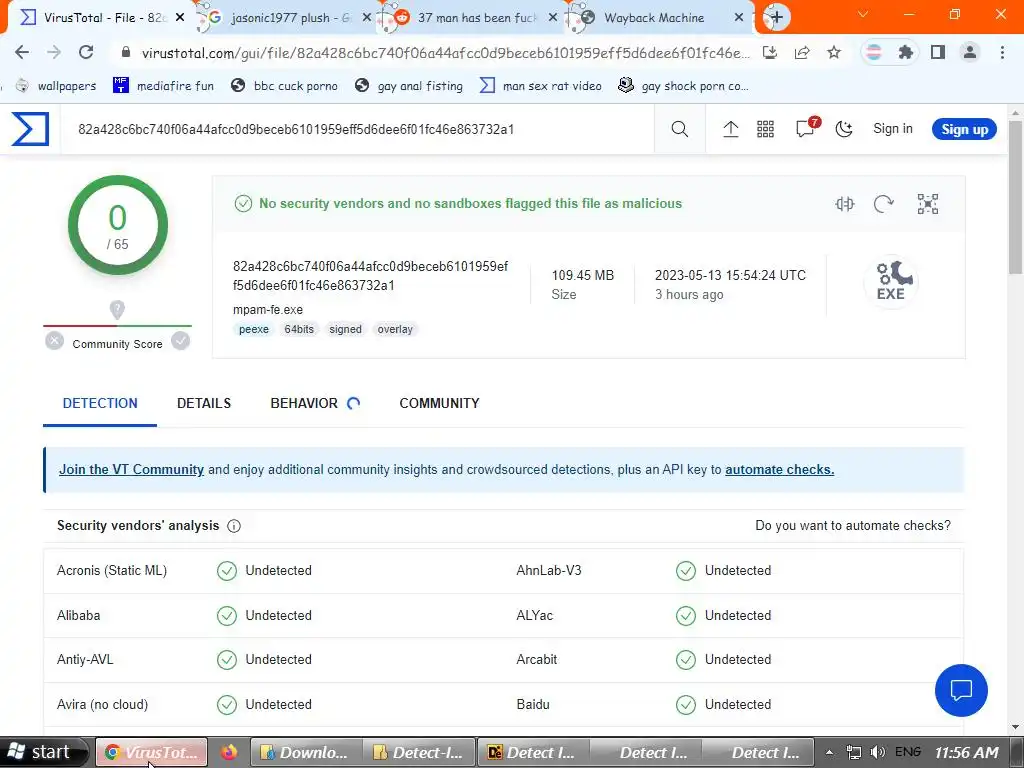Open the Windows start button
This screenshot has height=768, width=1024.
pyautogui.click(x=43, y=752)
